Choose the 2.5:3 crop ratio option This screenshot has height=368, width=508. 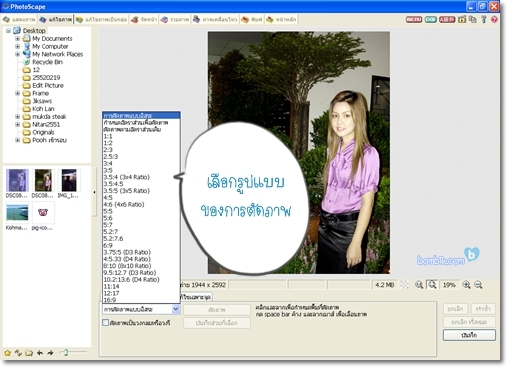tap(141, 157)
